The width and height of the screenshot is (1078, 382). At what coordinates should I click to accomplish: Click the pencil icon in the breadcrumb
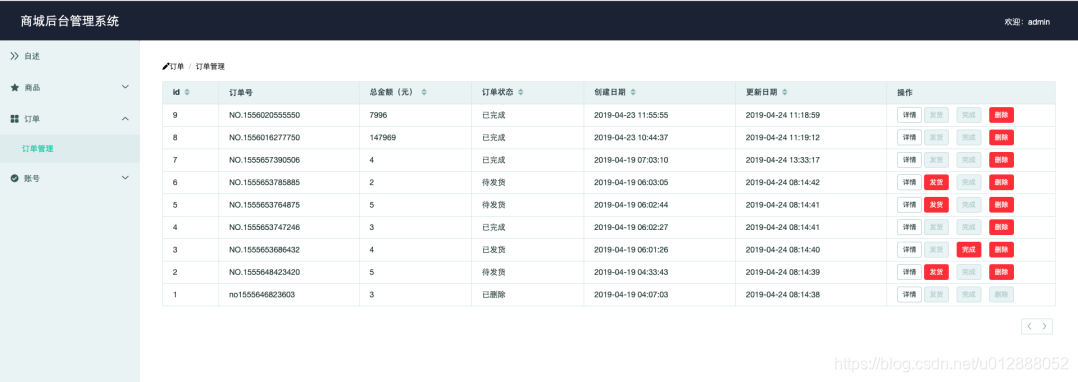[166, 67]
